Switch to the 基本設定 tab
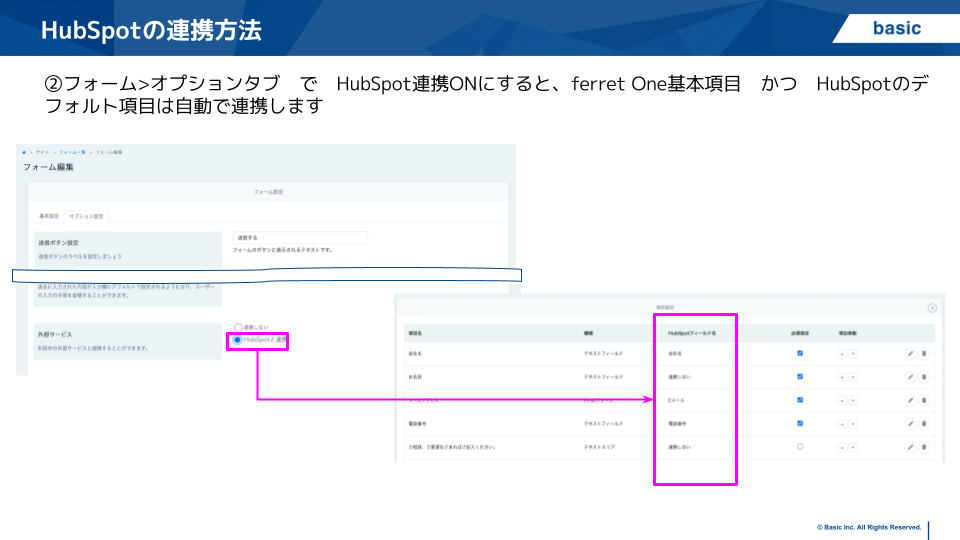This screenshot has width=960, height=540. pyautogui.click(x=49, y=216)
